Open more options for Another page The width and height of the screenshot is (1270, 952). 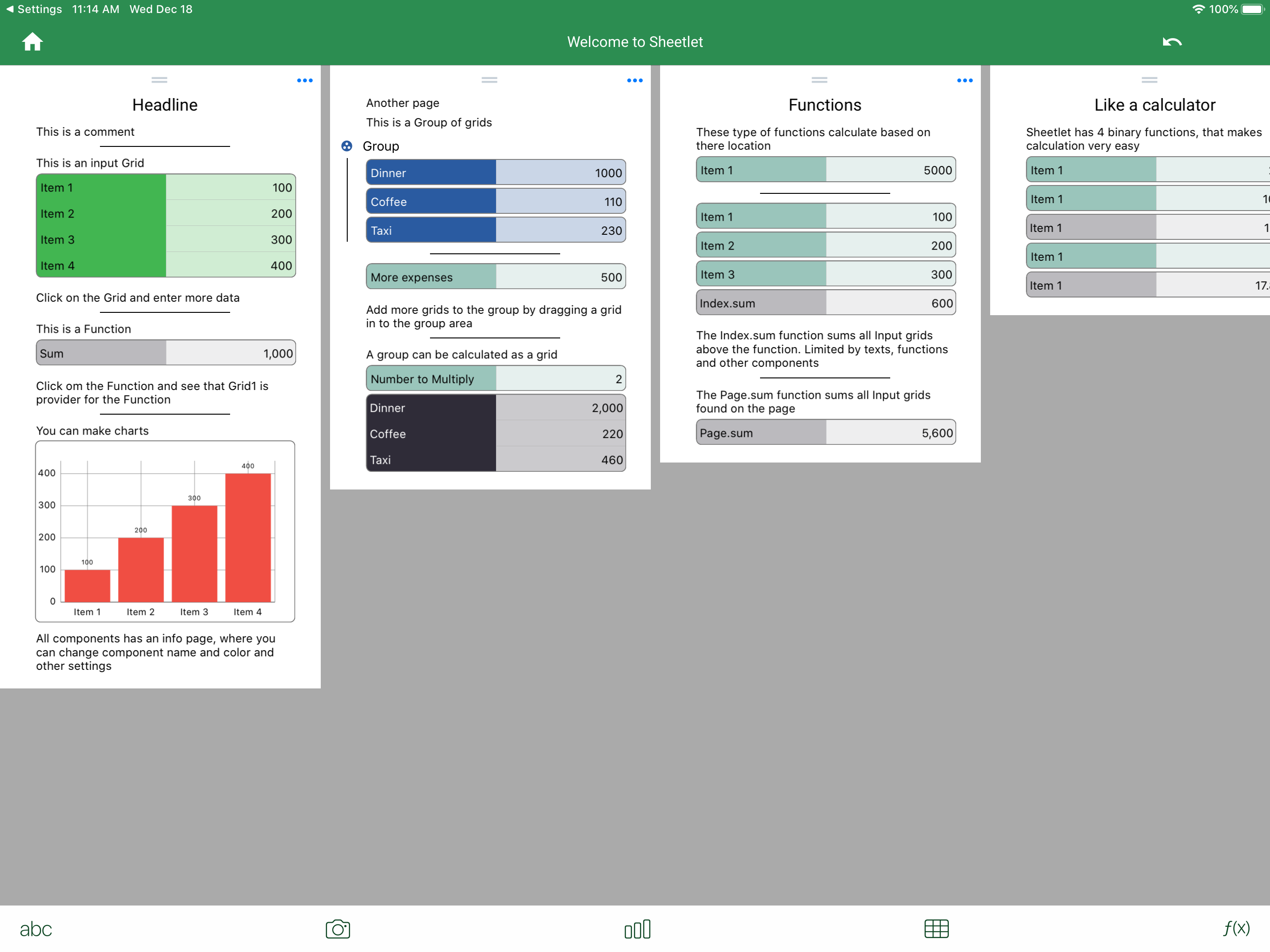pyautogui.click(x=635, y=80)
